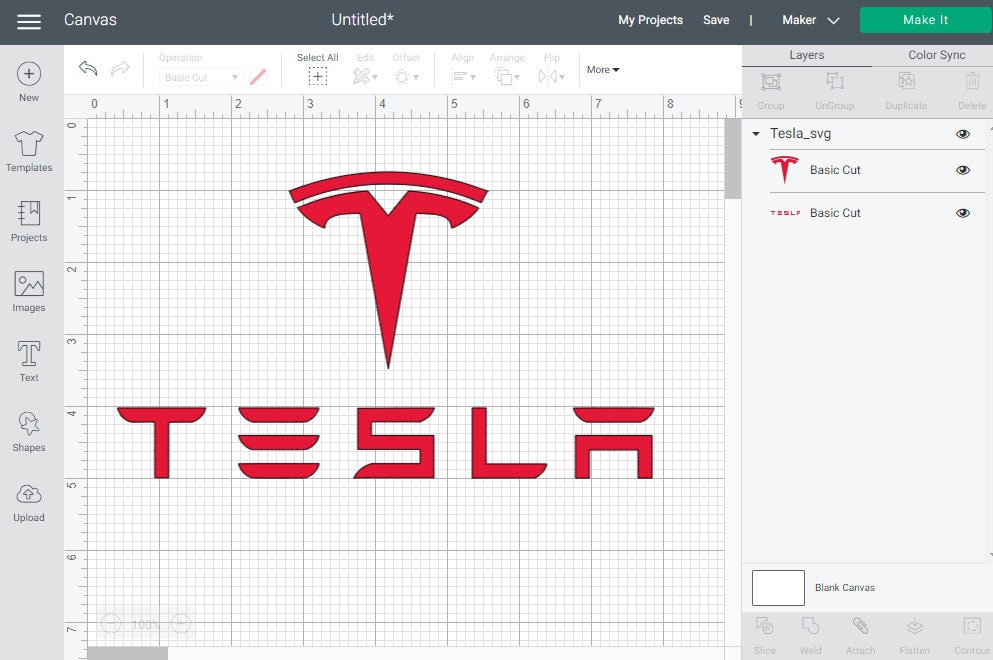The image size is (993, 660).
Task: Click the Weld icon at bottom
Action: click(x=810, y=628)
